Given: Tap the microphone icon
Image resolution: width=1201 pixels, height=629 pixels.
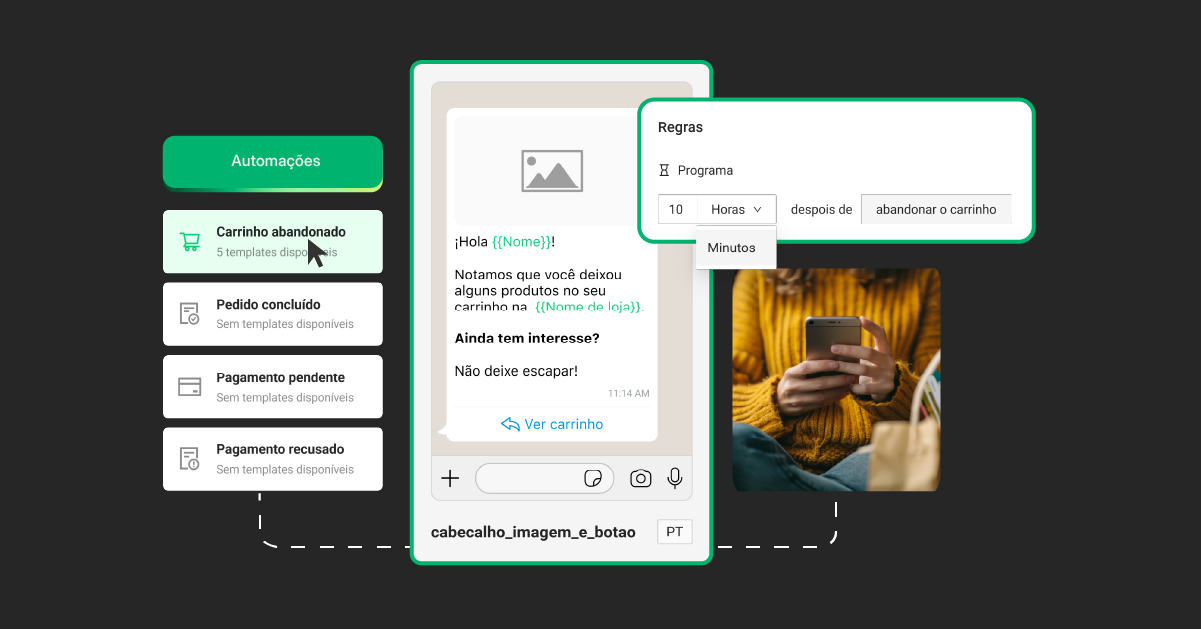Looking at the screenshot, I should (x=675, y=478).
